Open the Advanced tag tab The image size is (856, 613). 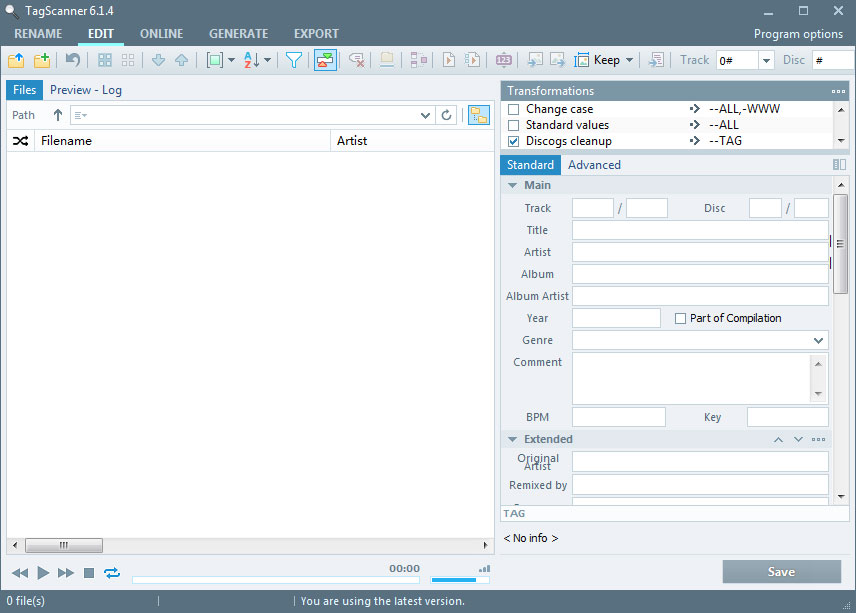(594, 165)
